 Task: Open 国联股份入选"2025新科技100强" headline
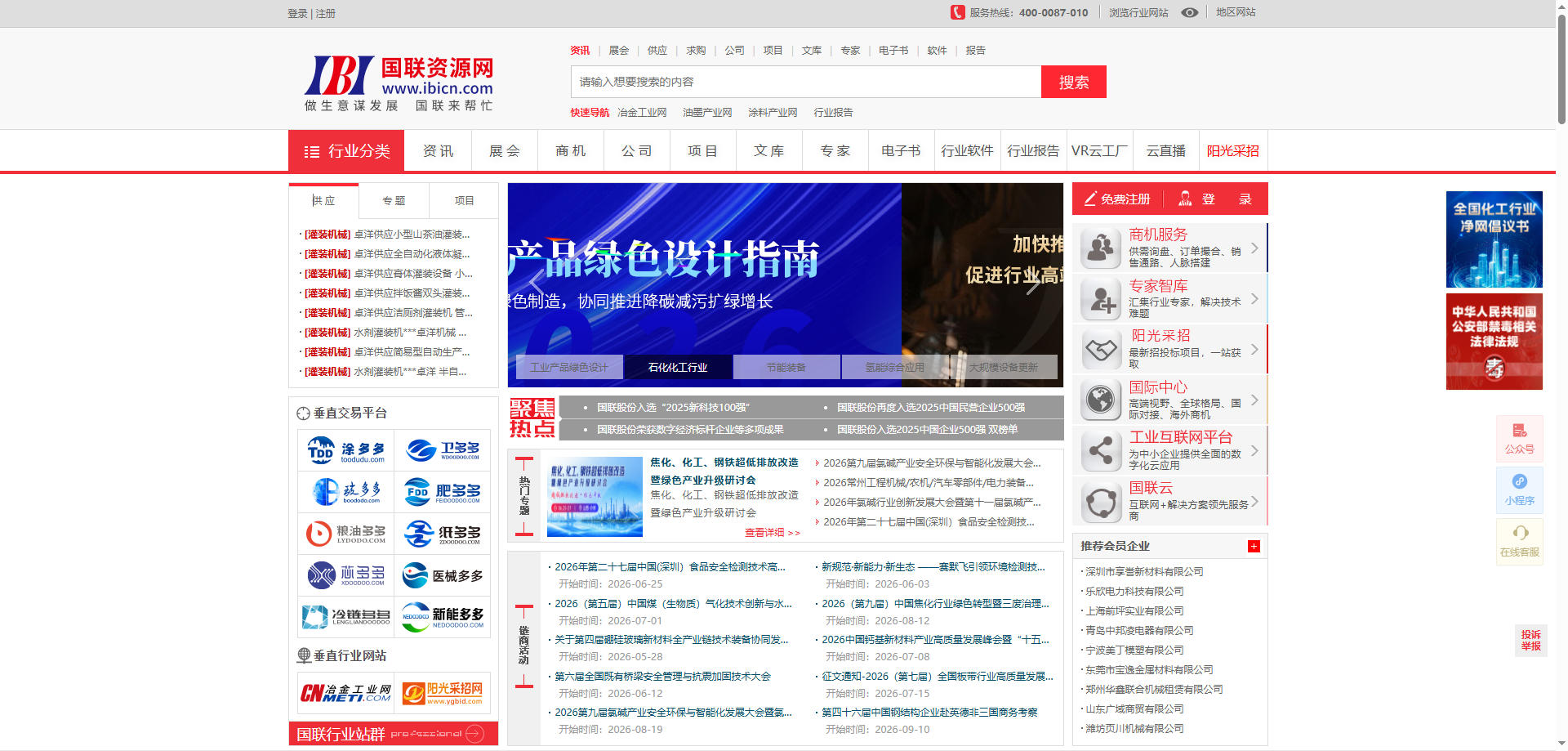tap(673, 407)
